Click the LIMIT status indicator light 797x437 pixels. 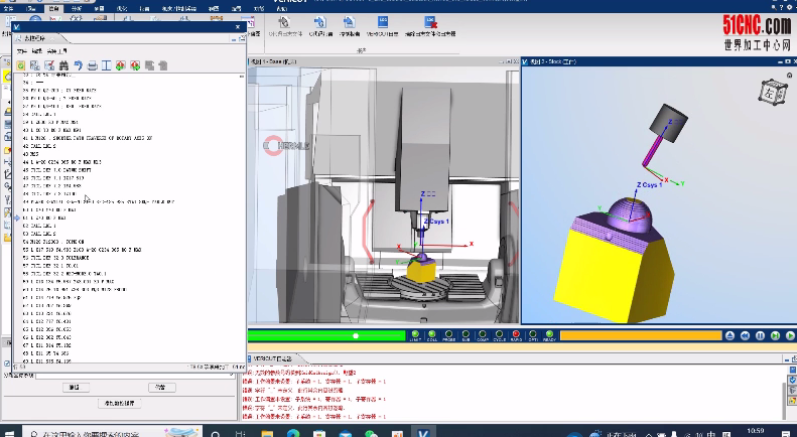click(x=414, y=336)
